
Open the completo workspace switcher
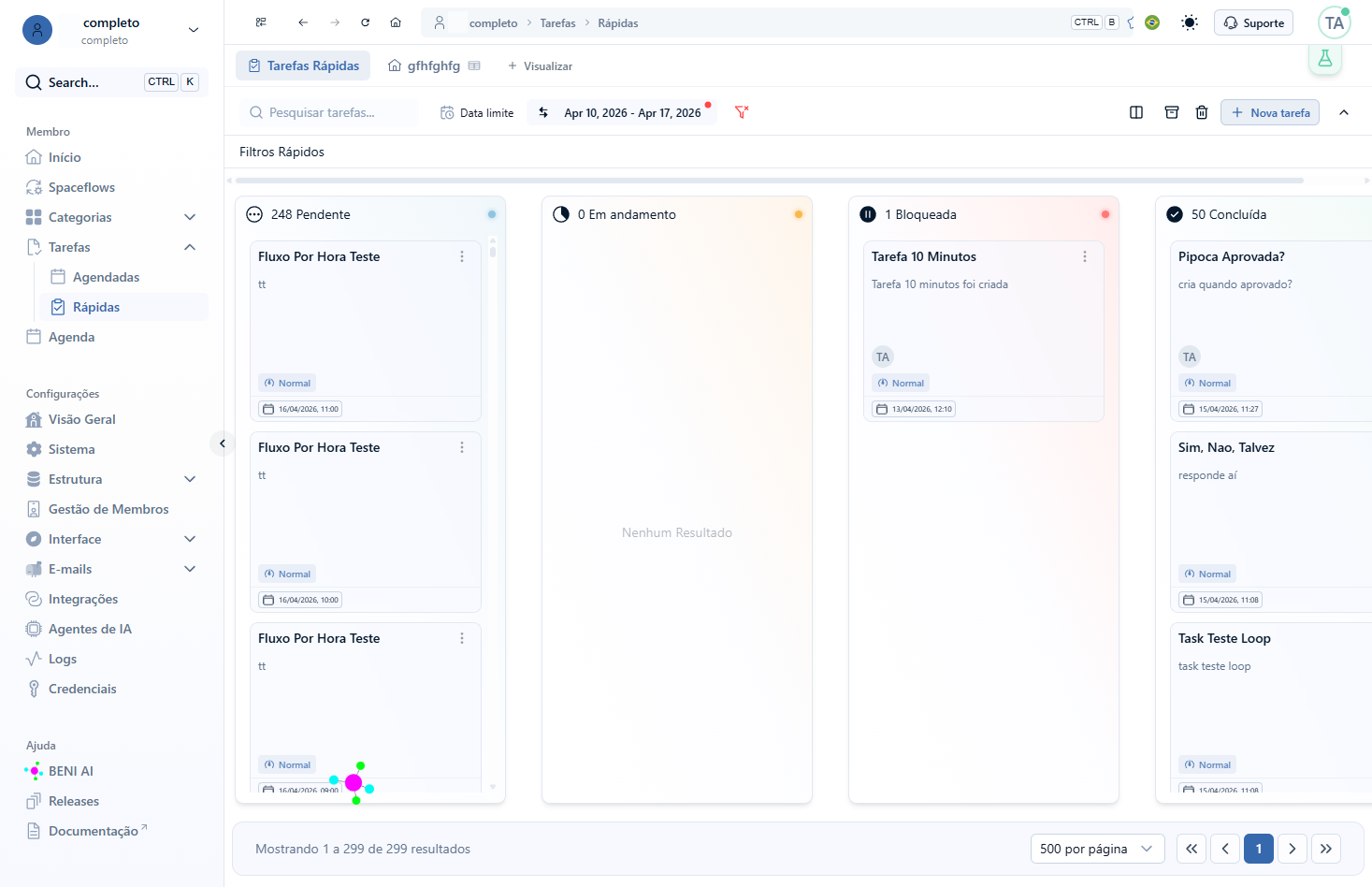pos(112,30)
